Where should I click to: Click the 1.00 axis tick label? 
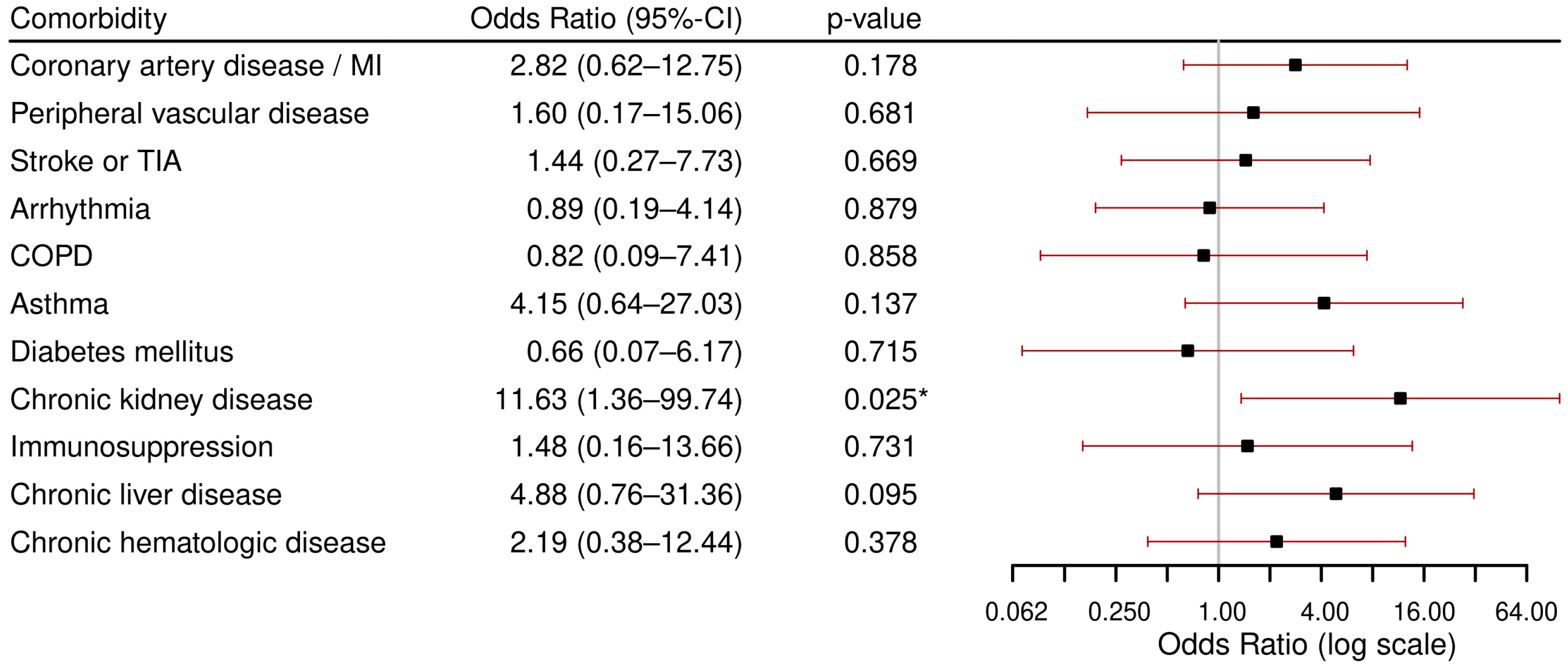(1222, 612)
